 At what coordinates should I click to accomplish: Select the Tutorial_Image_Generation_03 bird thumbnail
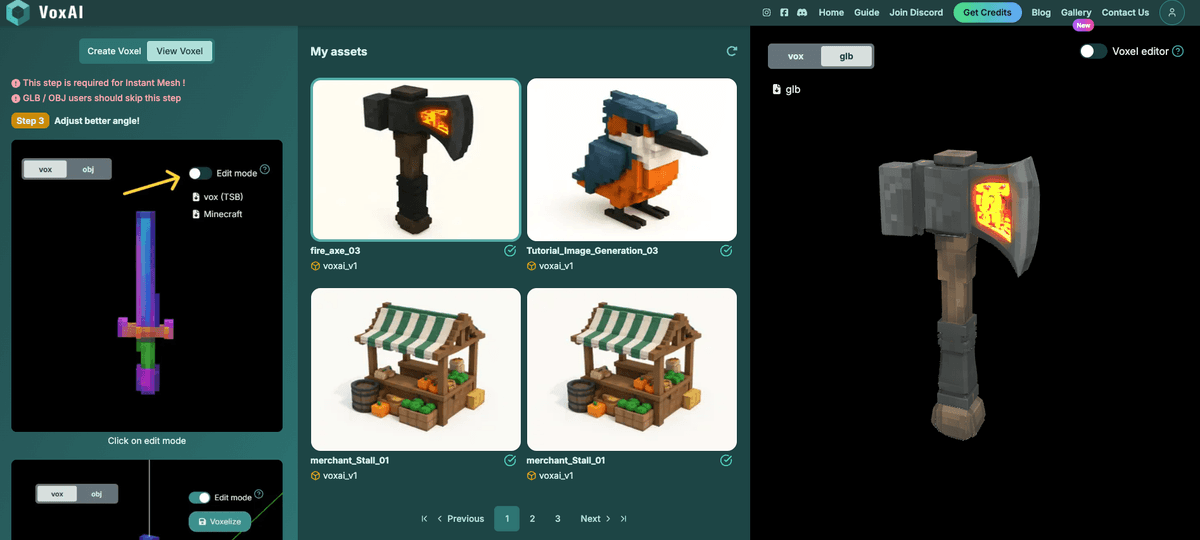click(x=631, y=160)
